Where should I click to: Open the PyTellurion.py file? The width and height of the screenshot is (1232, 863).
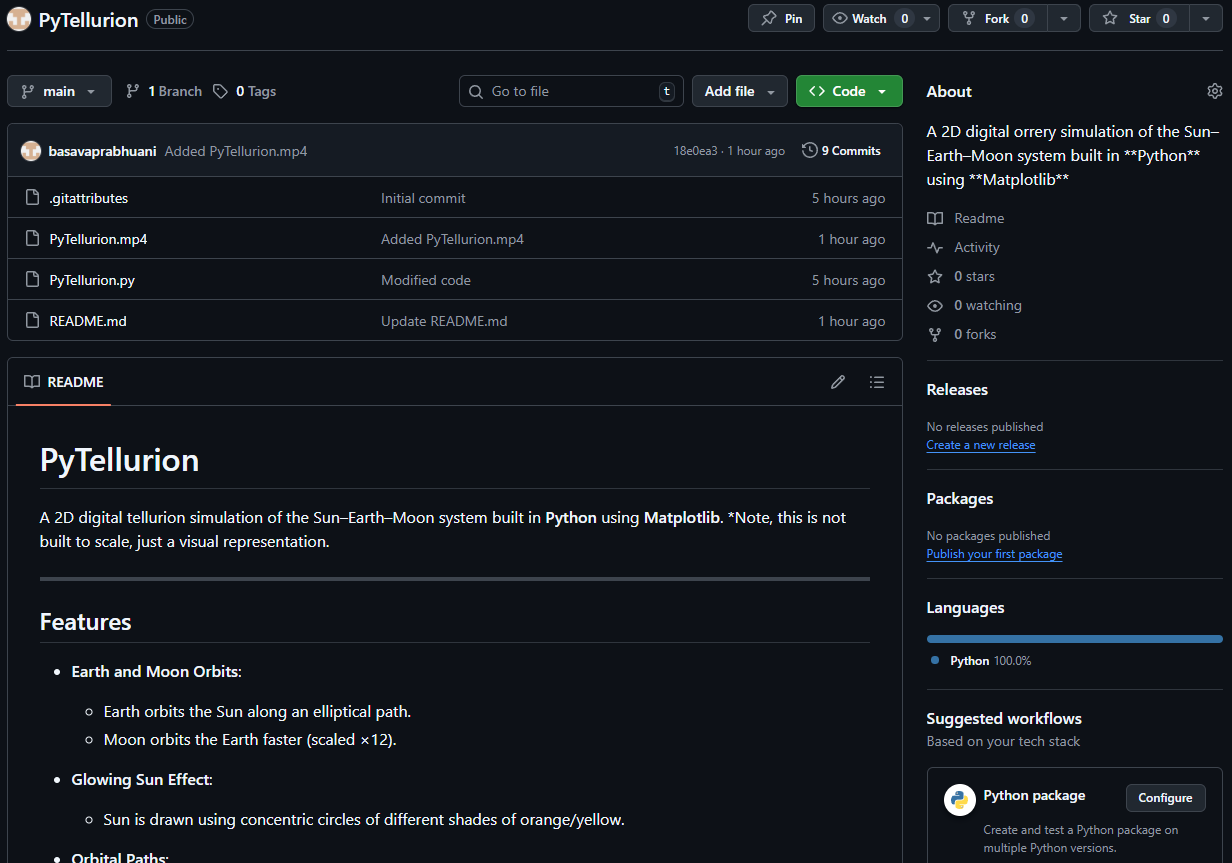point(92,280)
